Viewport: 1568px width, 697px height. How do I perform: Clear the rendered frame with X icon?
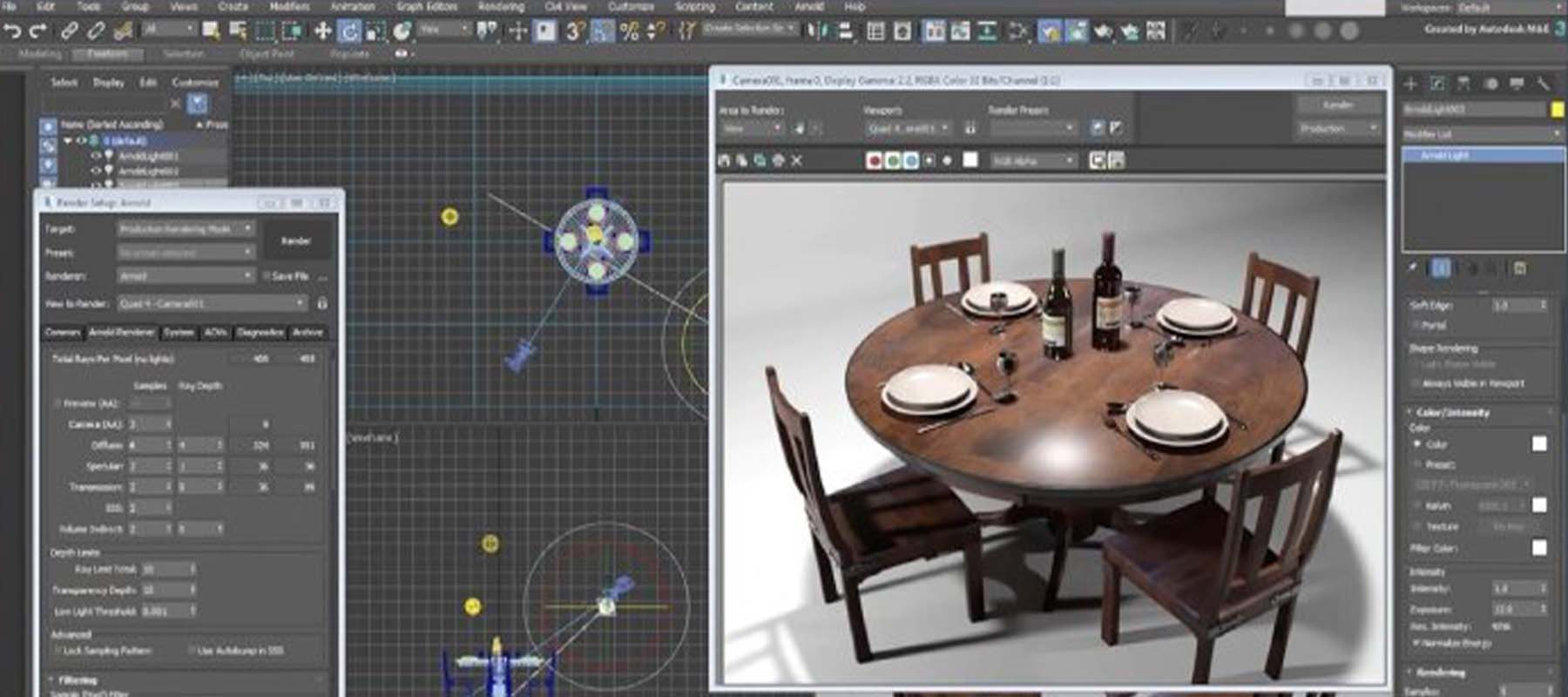pos(796,160)
